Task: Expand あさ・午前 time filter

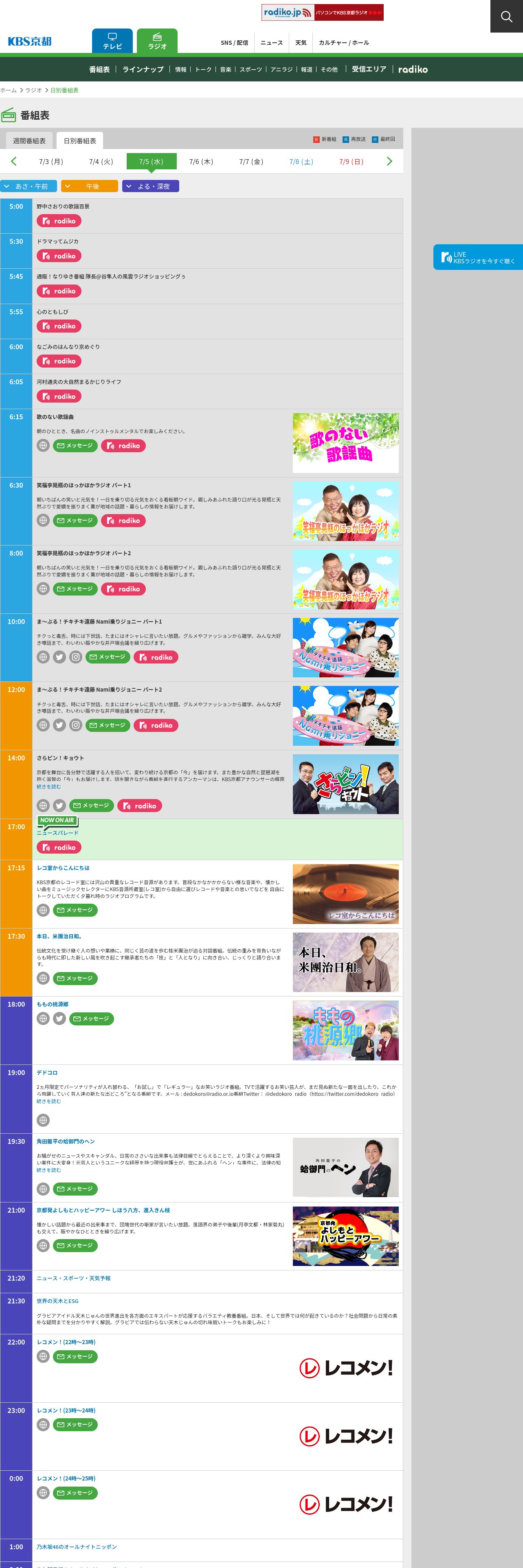Action: 29,186
